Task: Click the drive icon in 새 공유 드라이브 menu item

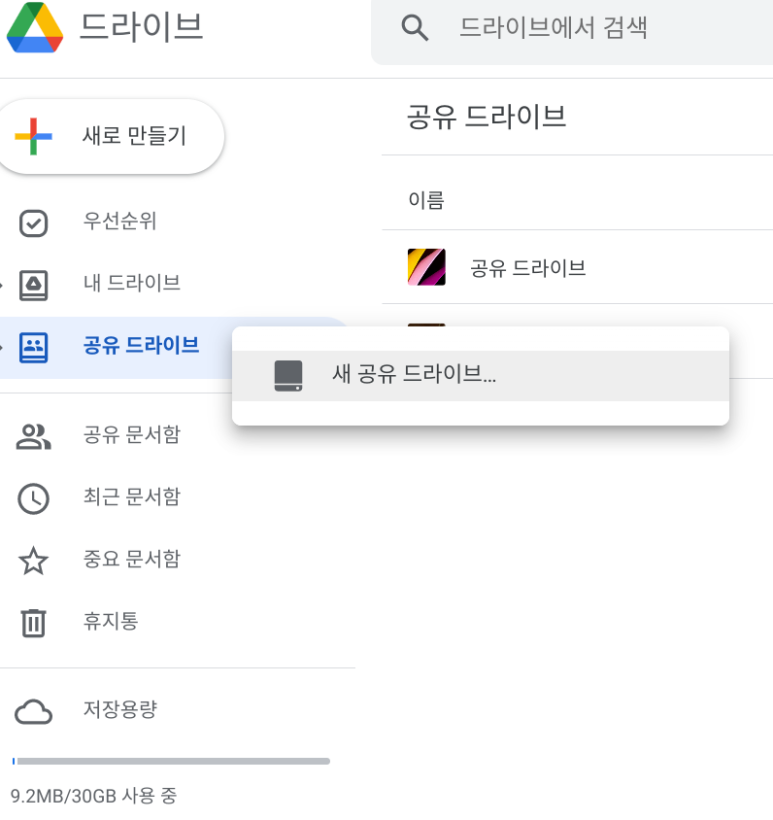Action: coord(288,375)
